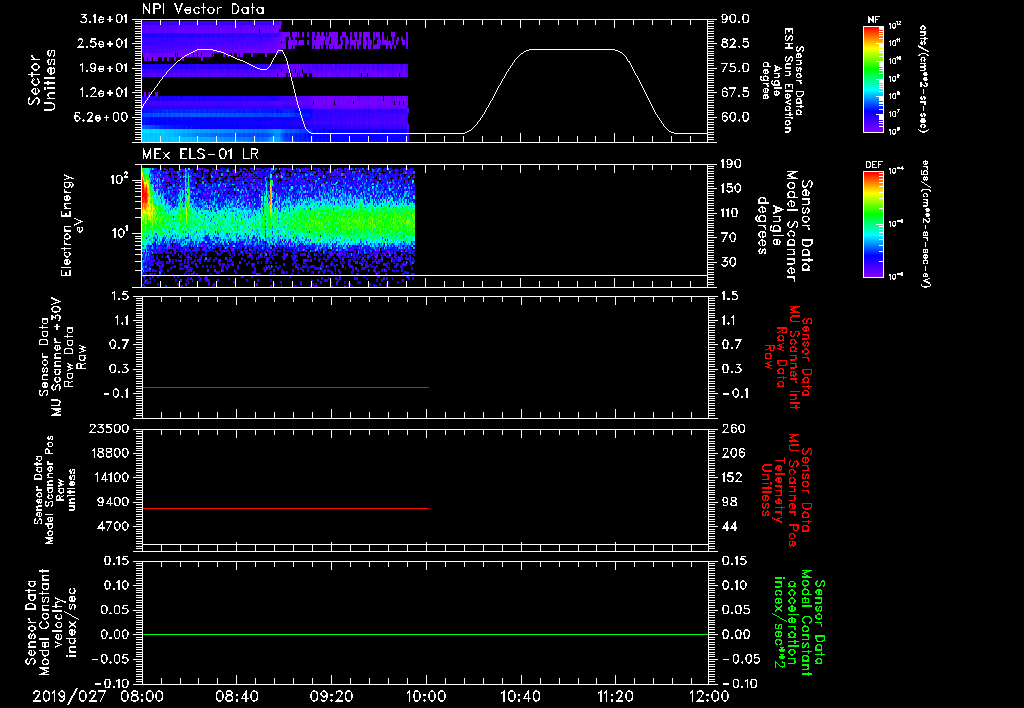Click the 60.0 sun elevation tick label

pyautogui.click(x=735, y=117)
